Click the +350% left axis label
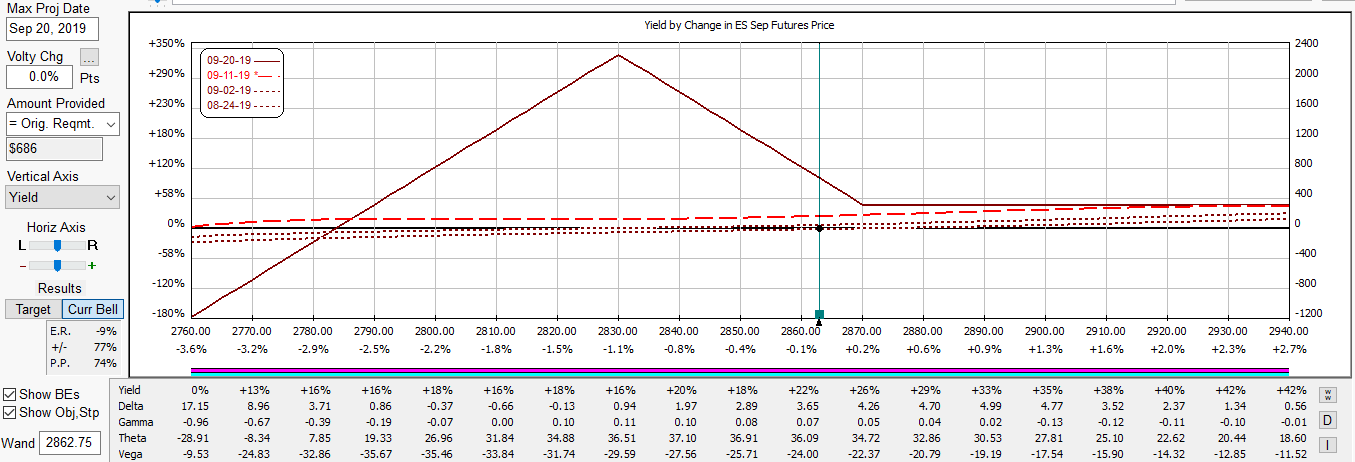 (x=166, y=44)
